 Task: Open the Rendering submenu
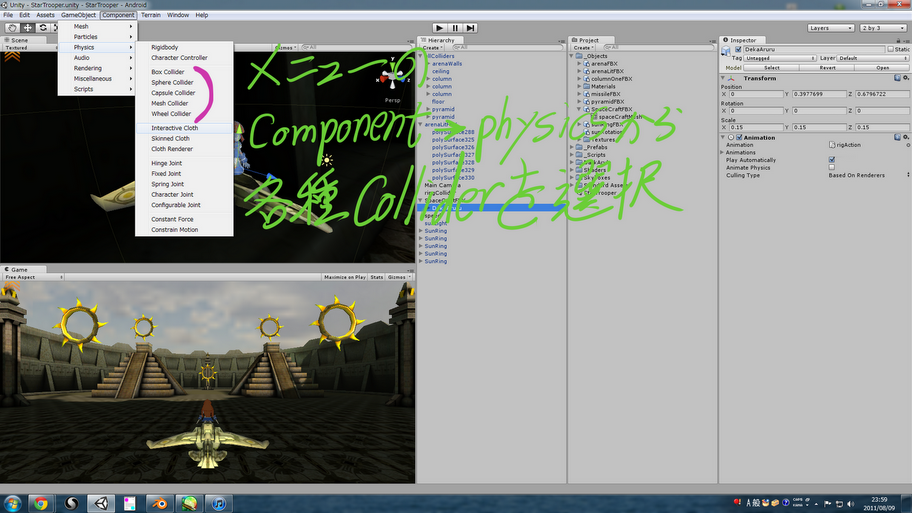(x=96, y=68)
